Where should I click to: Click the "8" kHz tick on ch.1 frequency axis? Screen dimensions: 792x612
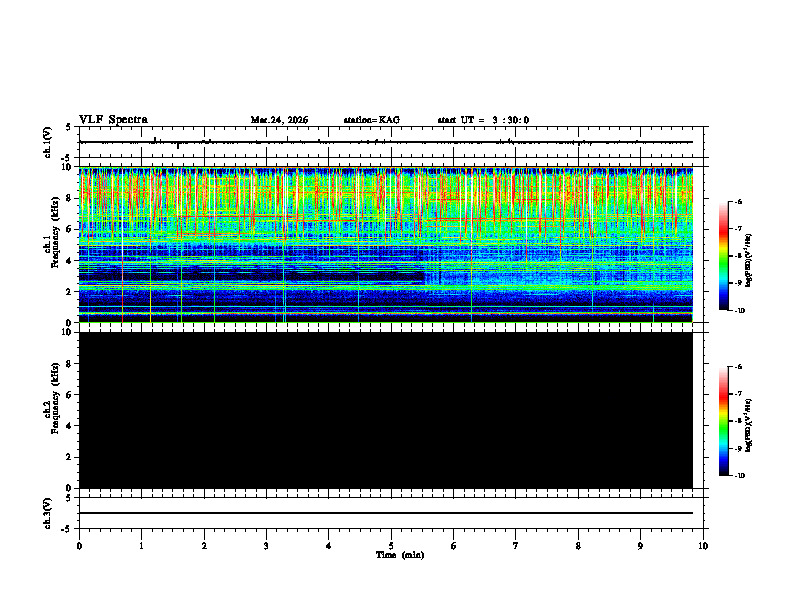[70, 198]
